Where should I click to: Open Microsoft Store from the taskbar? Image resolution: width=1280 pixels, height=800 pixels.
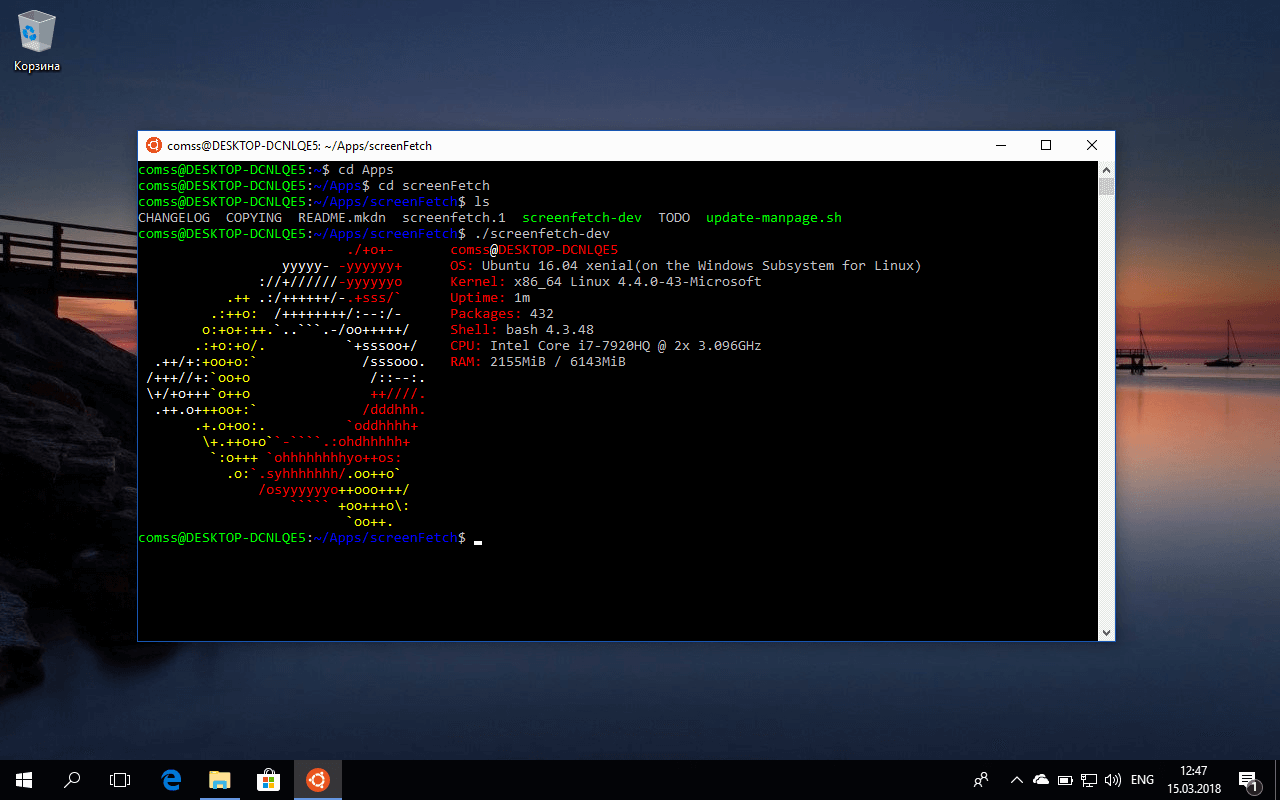[x=269, y=779]
